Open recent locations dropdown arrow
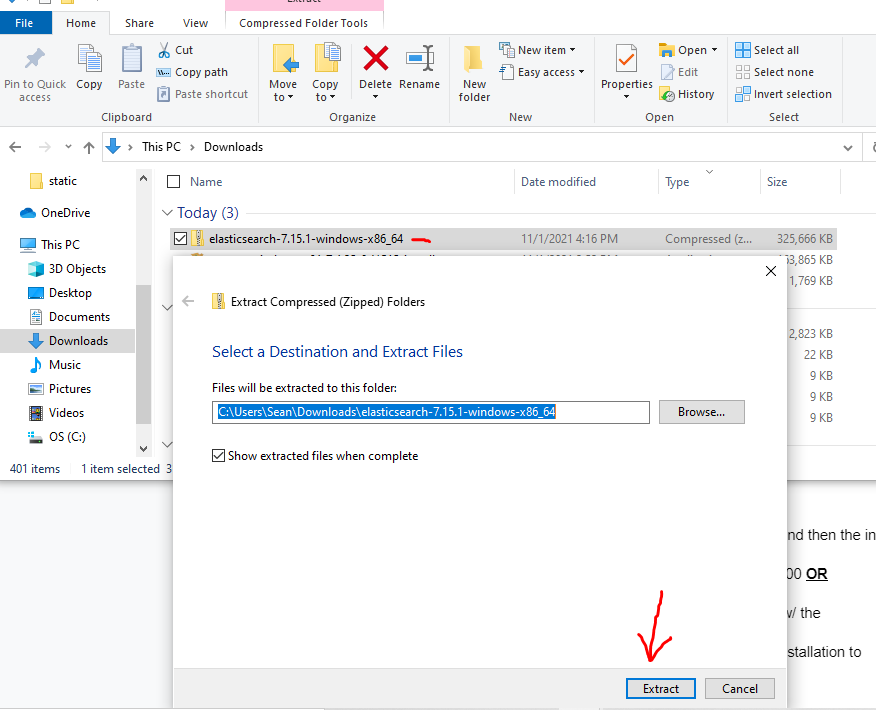This screenshot has width=876, height=710. click(68, 147)
